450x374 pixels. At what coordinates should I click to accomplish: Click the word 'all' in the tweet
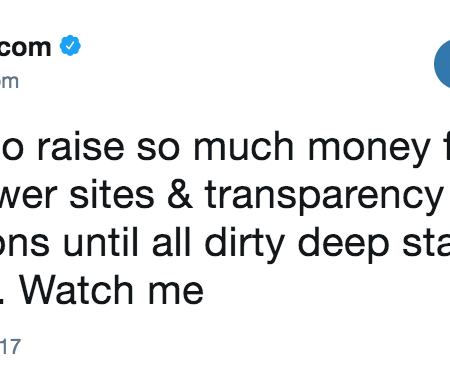171,242
